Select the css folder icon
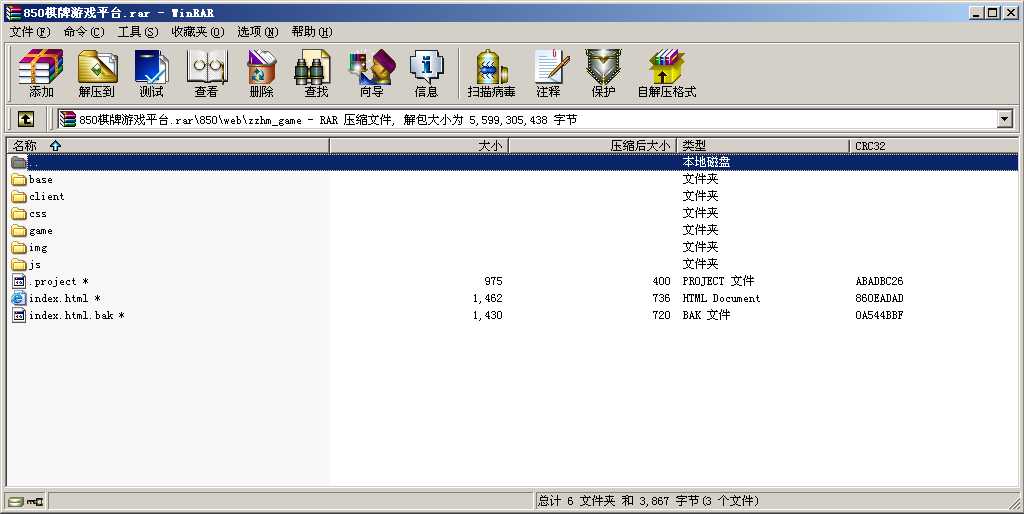 click(19, 214)
